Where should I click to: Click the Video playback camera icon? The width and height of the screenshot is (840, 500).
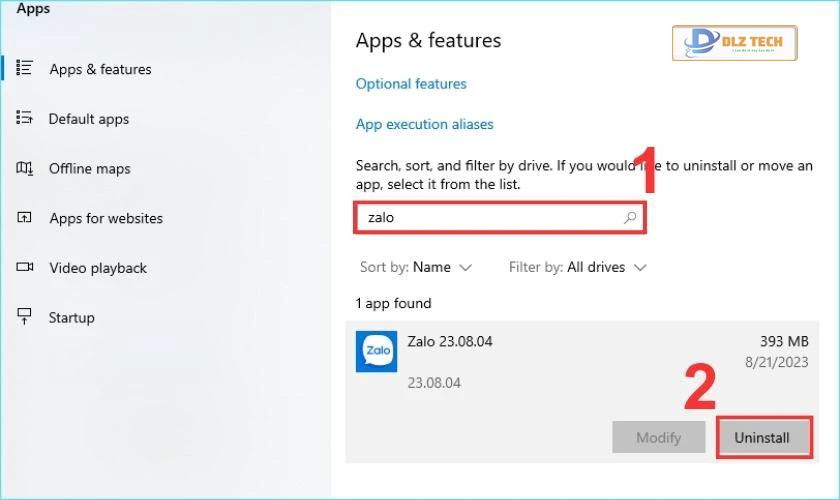pyautogui.click(x=24, y=266)
